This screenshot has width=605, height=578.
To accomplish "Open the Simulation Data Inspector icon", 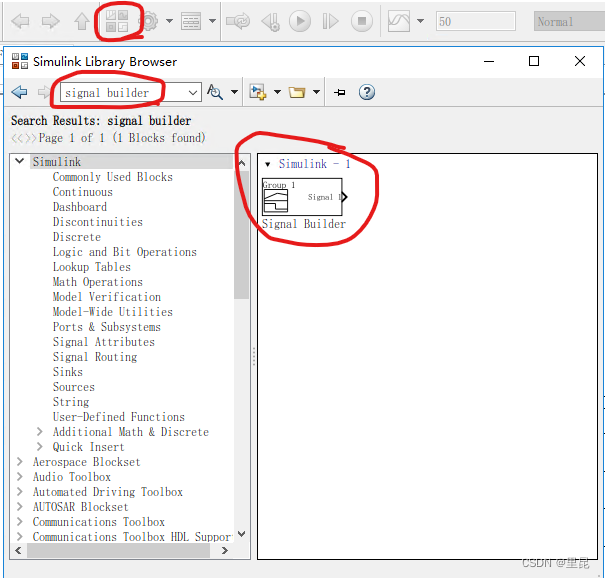I will (x=399, y=21).
